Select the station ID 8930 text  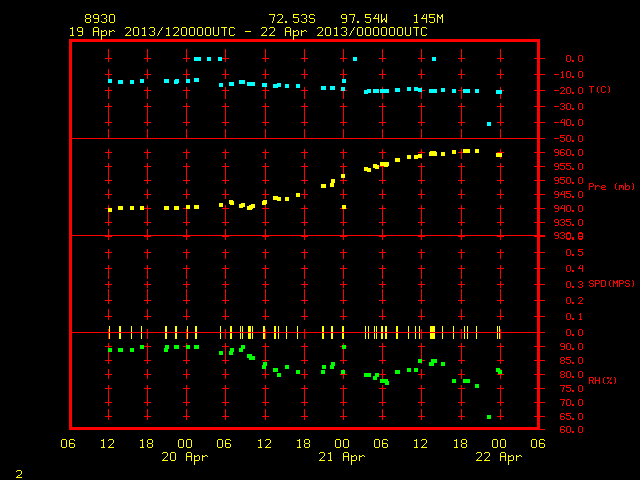[100, 19]
